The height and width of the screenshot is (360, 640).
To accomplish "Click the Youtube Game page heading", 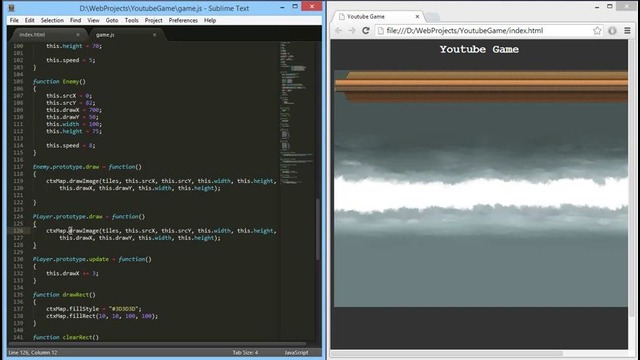I will 479,49.
